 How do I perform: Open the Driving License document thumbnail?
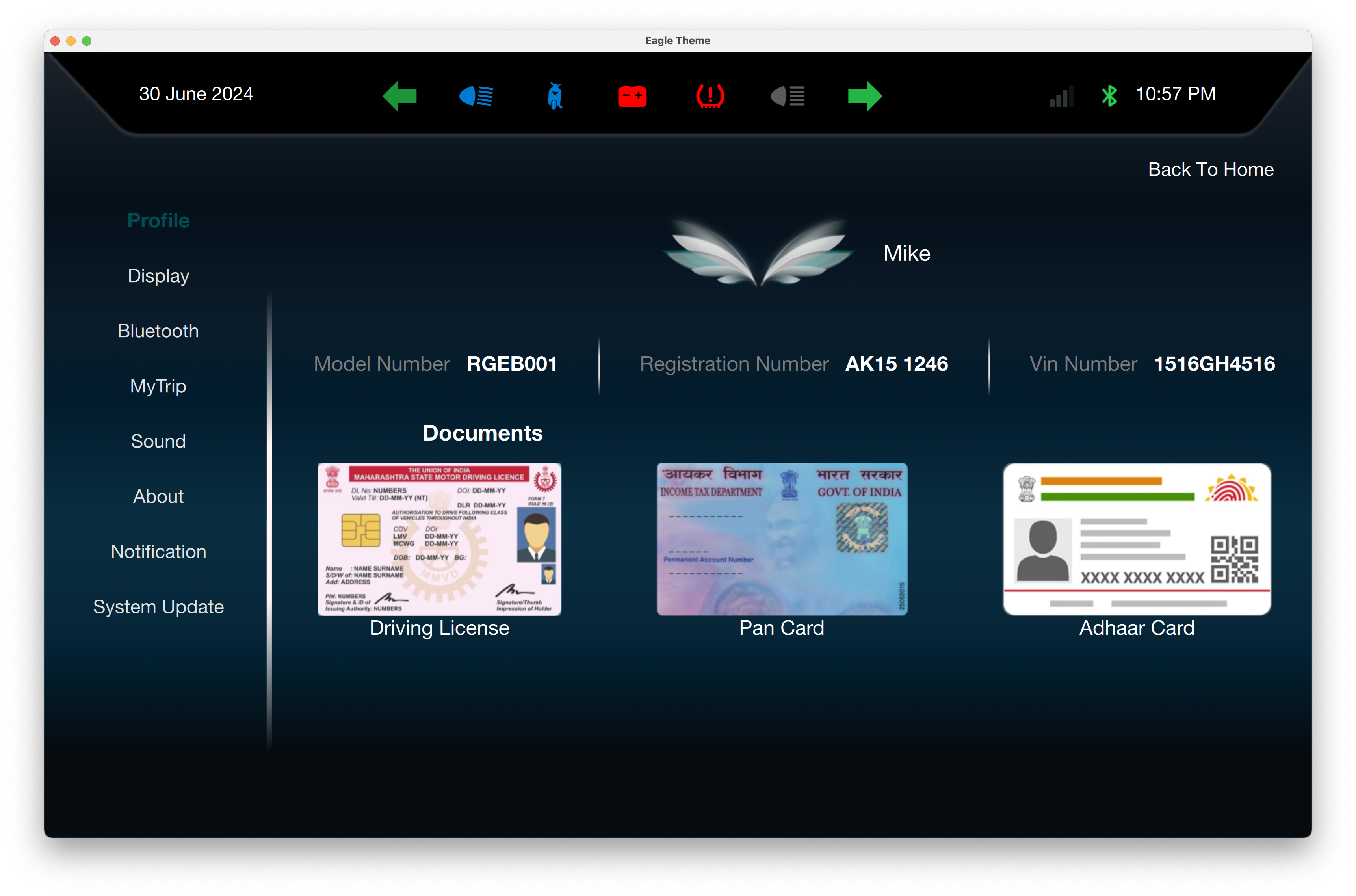coord(439,539)
